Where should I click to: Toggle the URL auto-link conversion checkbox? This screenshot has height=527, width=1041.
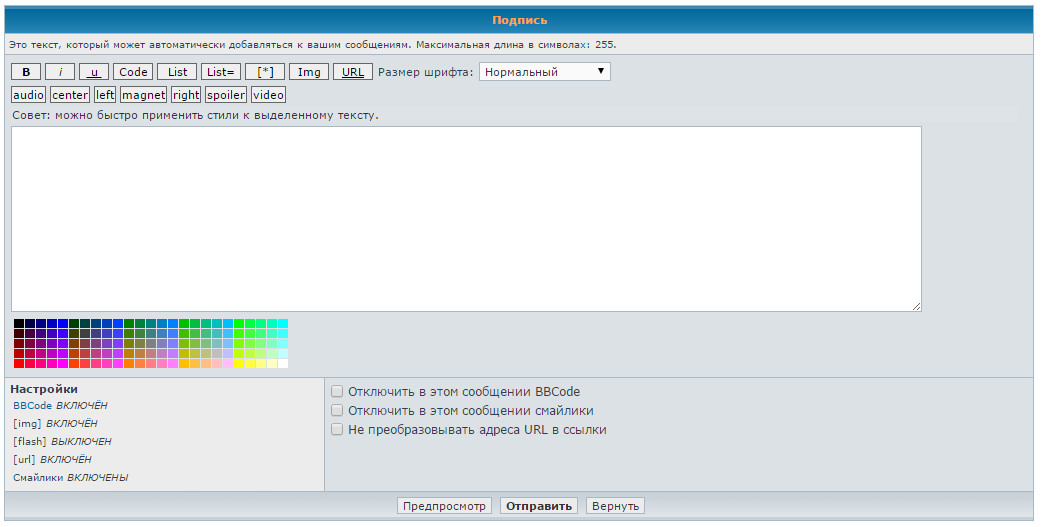point(338,430)
